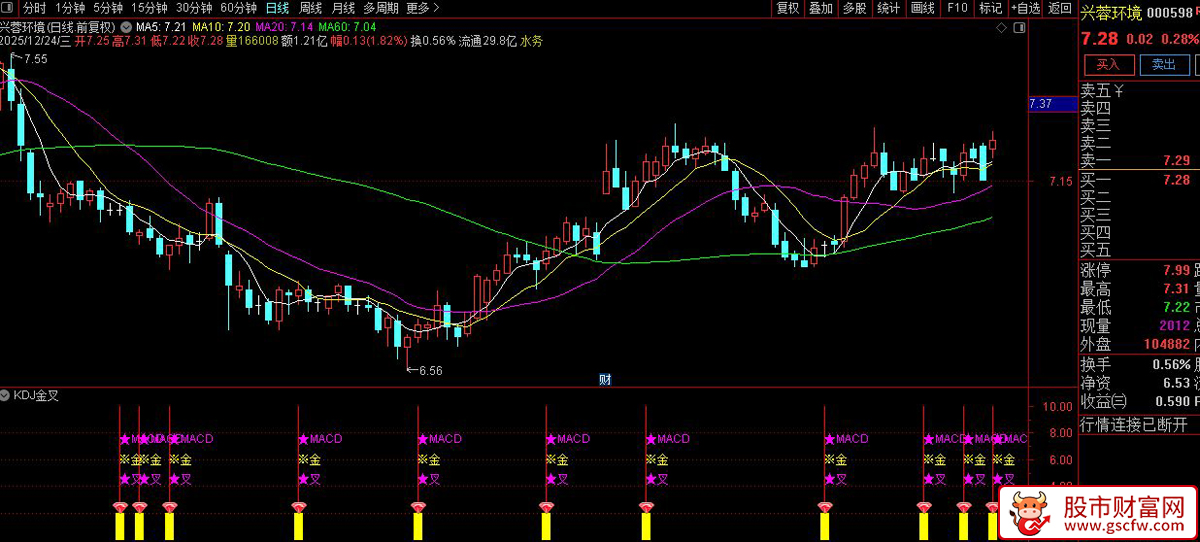This screenshot has height=542, width=1200.
Task: Click the 兴蓉环境 stock name header
Action: pyautogui.click(x=1110, y=13)
